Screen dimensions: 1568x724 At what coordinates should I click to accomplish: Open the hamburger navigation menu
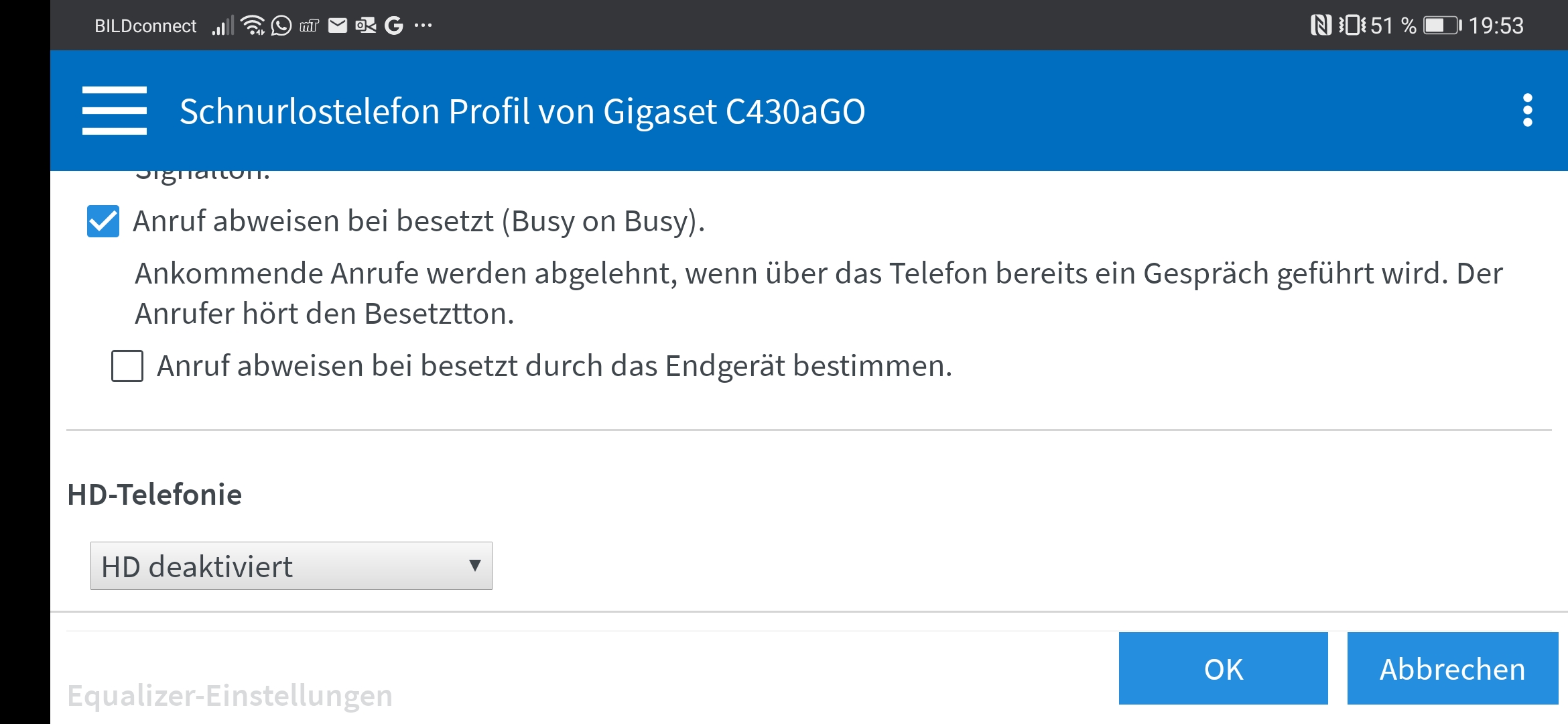(114, 111)
